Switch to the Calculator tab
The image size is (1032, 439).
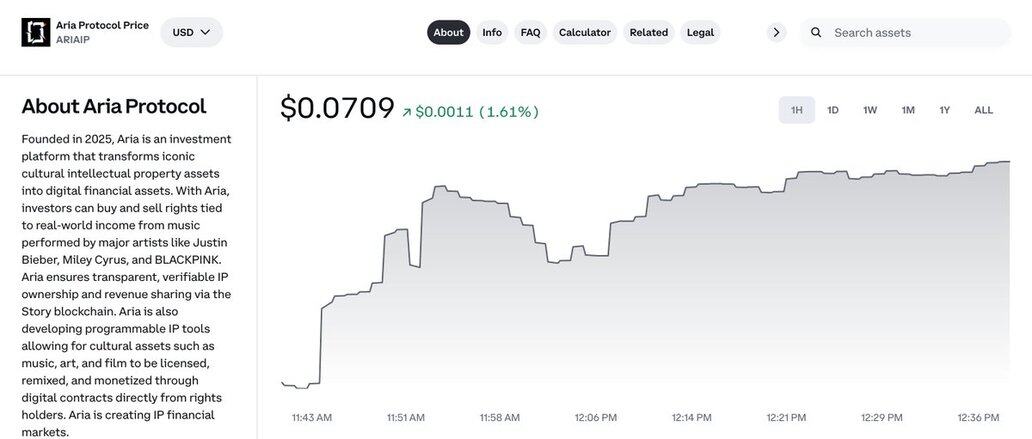(x=585, y=32)
